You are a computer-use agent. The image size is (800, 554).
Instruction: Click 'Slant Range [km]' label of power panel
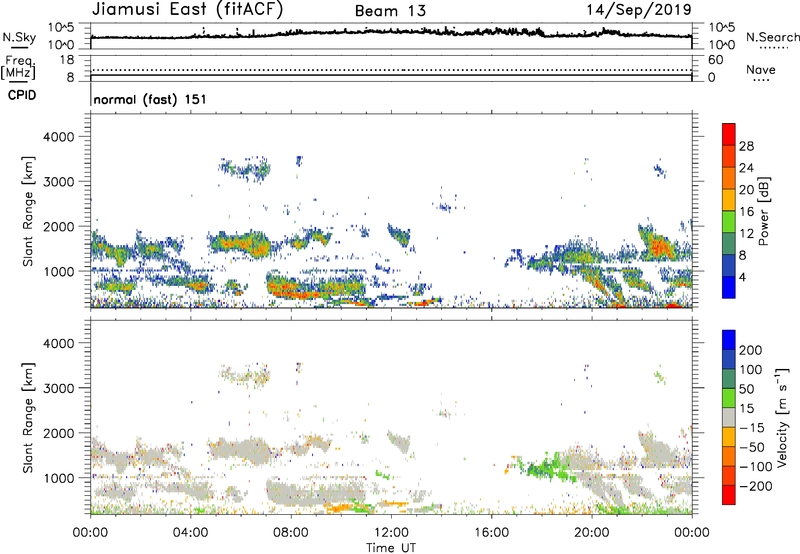(28, 211)
